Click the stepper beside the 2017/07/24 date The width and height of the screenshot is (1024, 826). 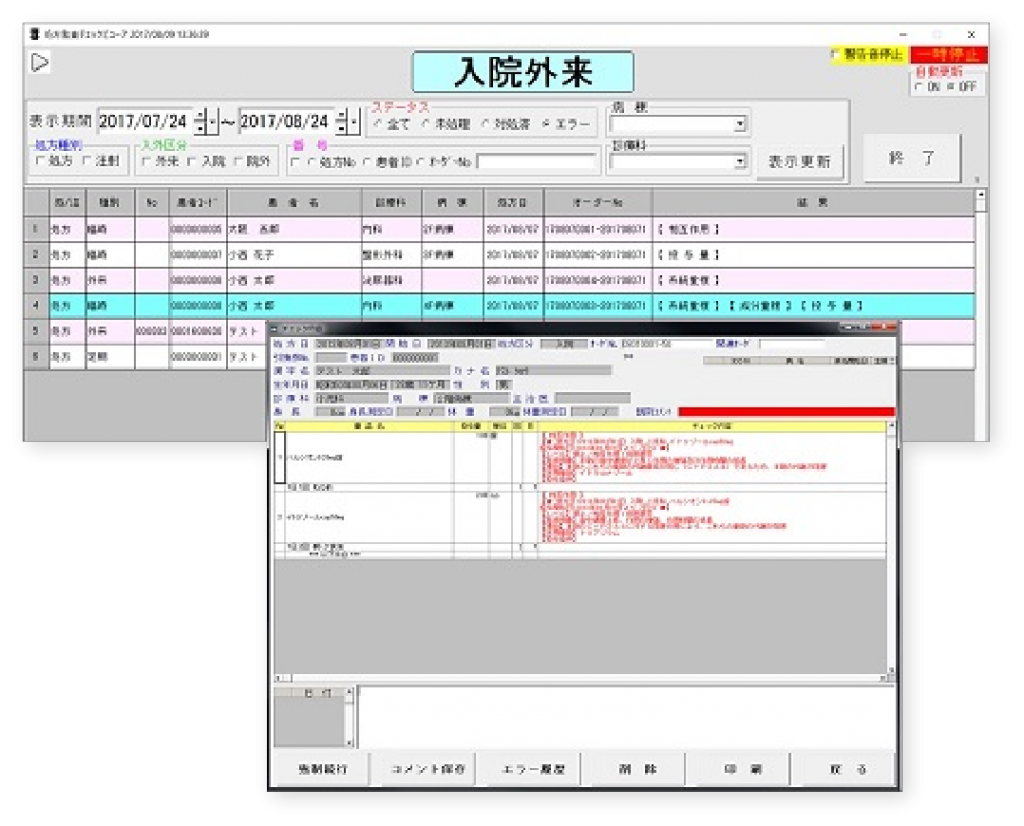[200, 121]
